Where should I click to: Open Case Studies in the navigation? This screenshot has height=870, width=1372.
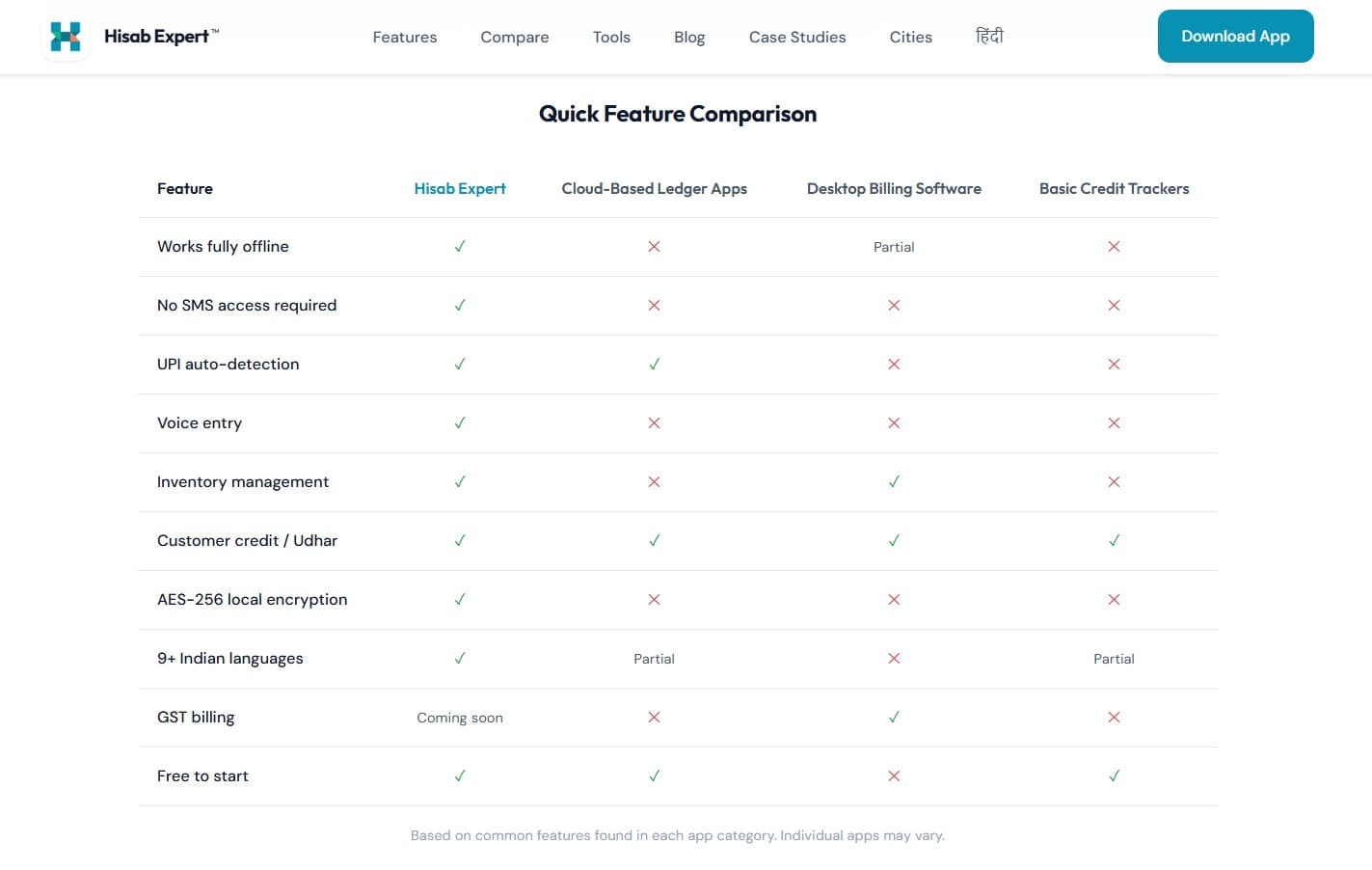click(x=797, y=37)
